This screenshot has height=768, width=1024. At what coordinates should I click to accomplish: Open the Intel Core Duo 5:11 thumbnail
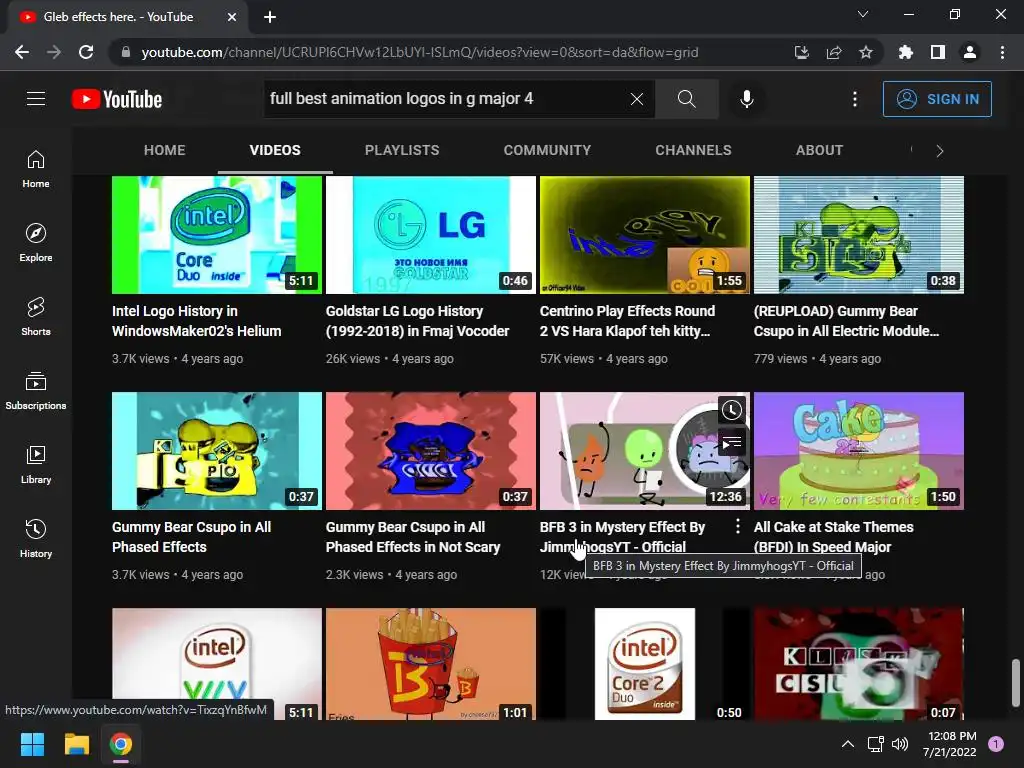pos(217,235)
